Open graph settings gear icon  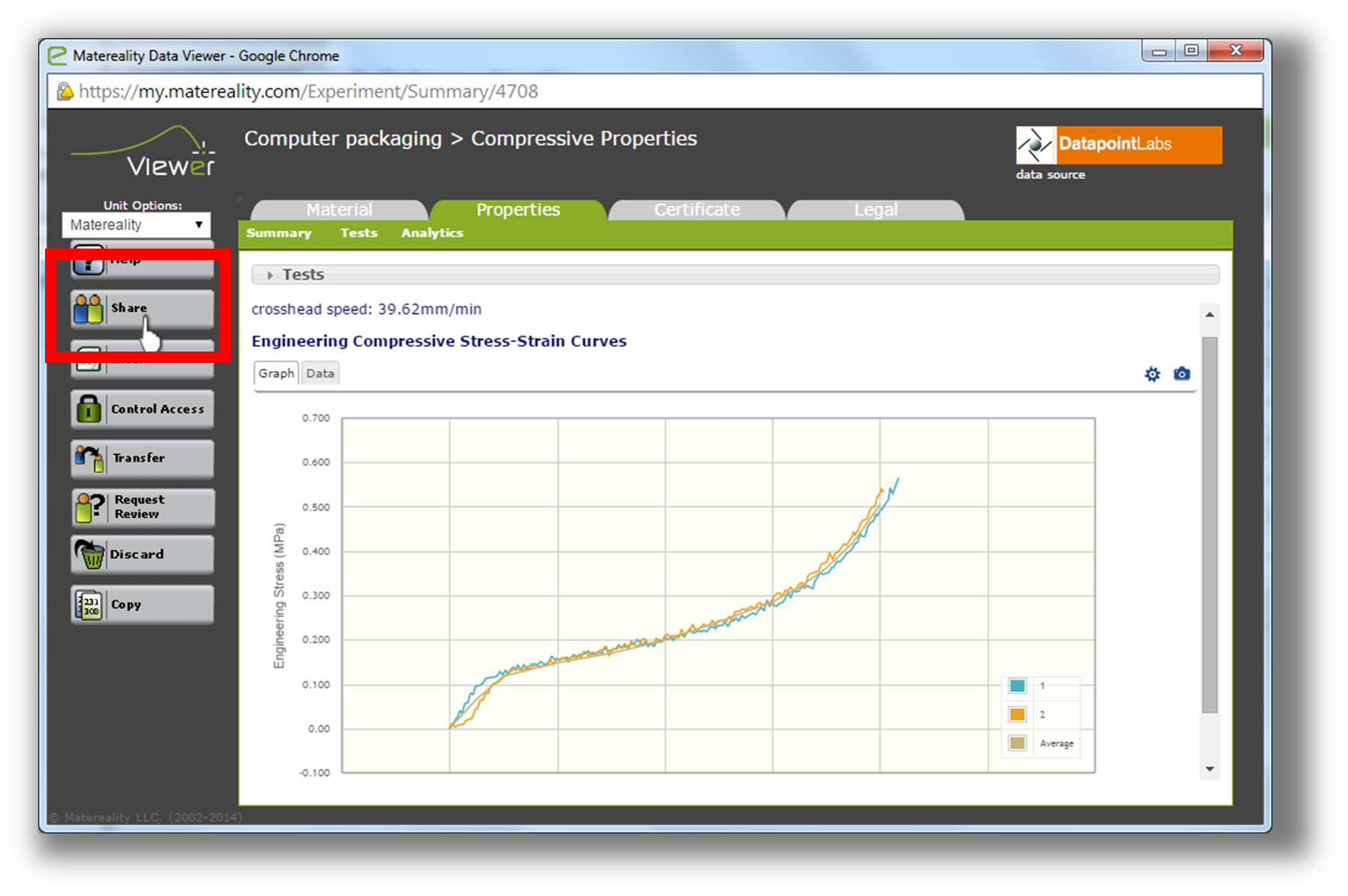1152,374
